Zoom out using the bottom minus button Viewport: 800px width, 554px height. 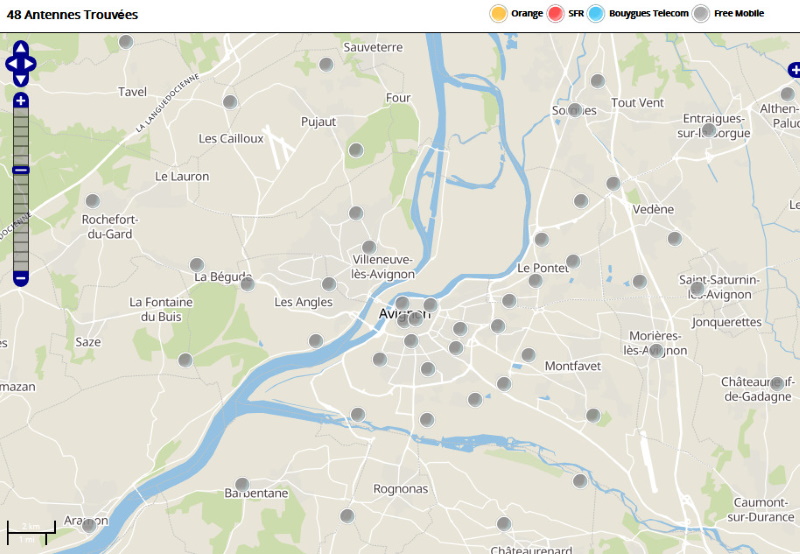(x=21, y=277)
